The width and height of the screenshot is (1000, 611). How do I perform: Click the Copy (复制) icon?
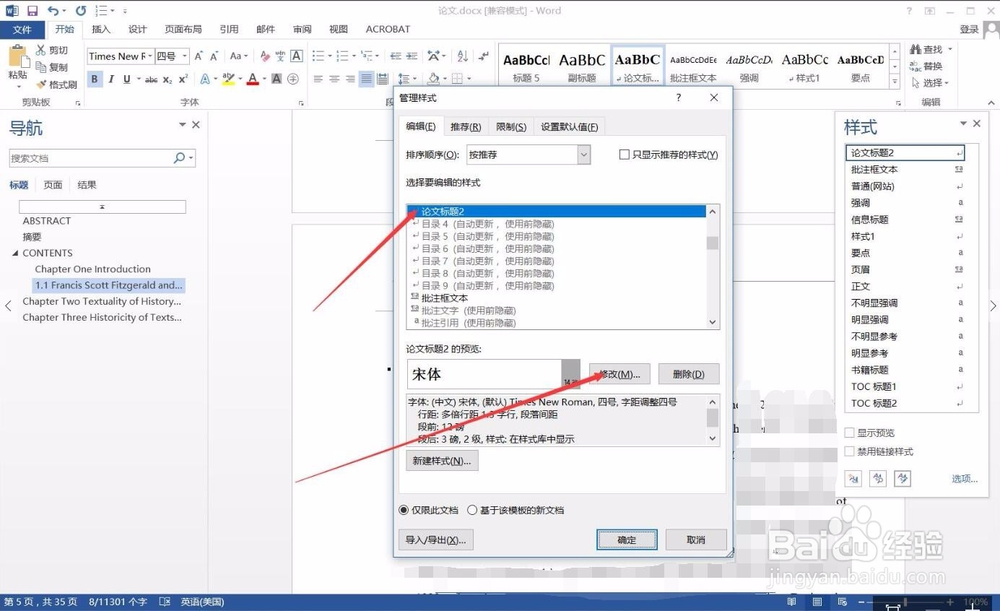pyautogui.click(x=41, y=67)
